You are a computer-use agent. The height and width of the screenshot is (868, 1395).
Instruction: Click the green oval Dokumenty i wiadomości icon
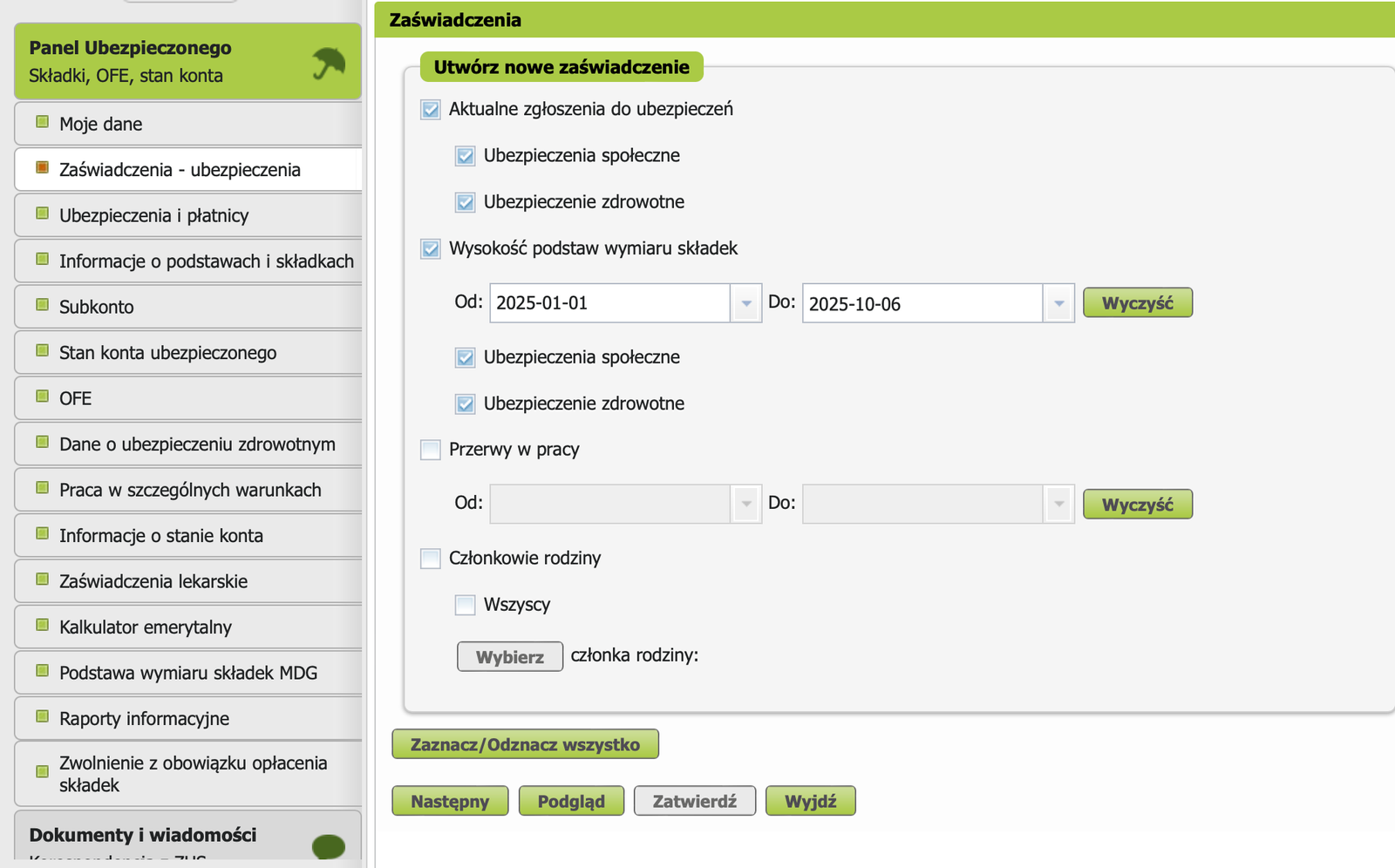(329, 845)
